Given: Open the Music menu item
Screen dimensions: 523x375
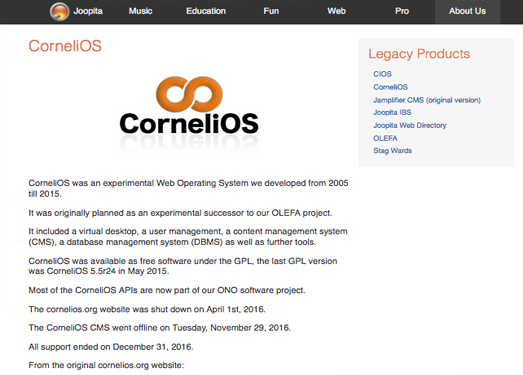Looking at the screenshot, I should (x=140, y=11).
